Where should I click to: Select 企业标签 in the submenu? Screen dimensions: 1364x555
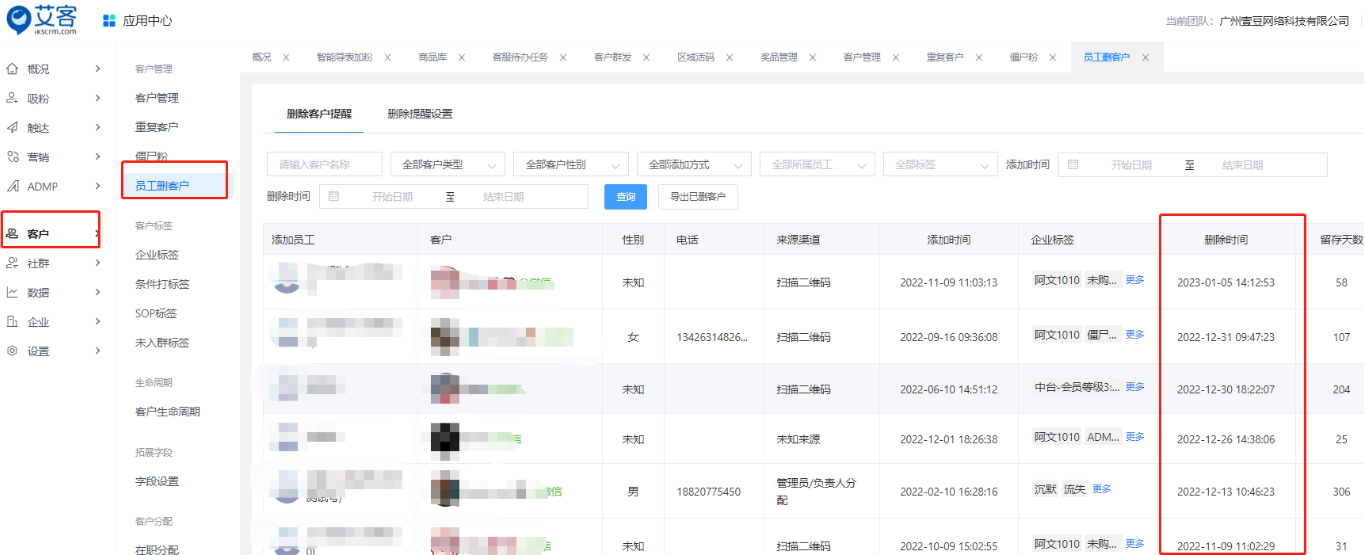coord(157,255)
